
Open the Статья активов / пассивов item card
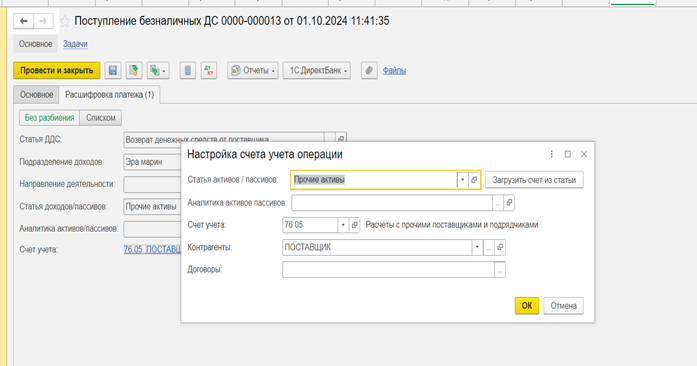[474, 180]
